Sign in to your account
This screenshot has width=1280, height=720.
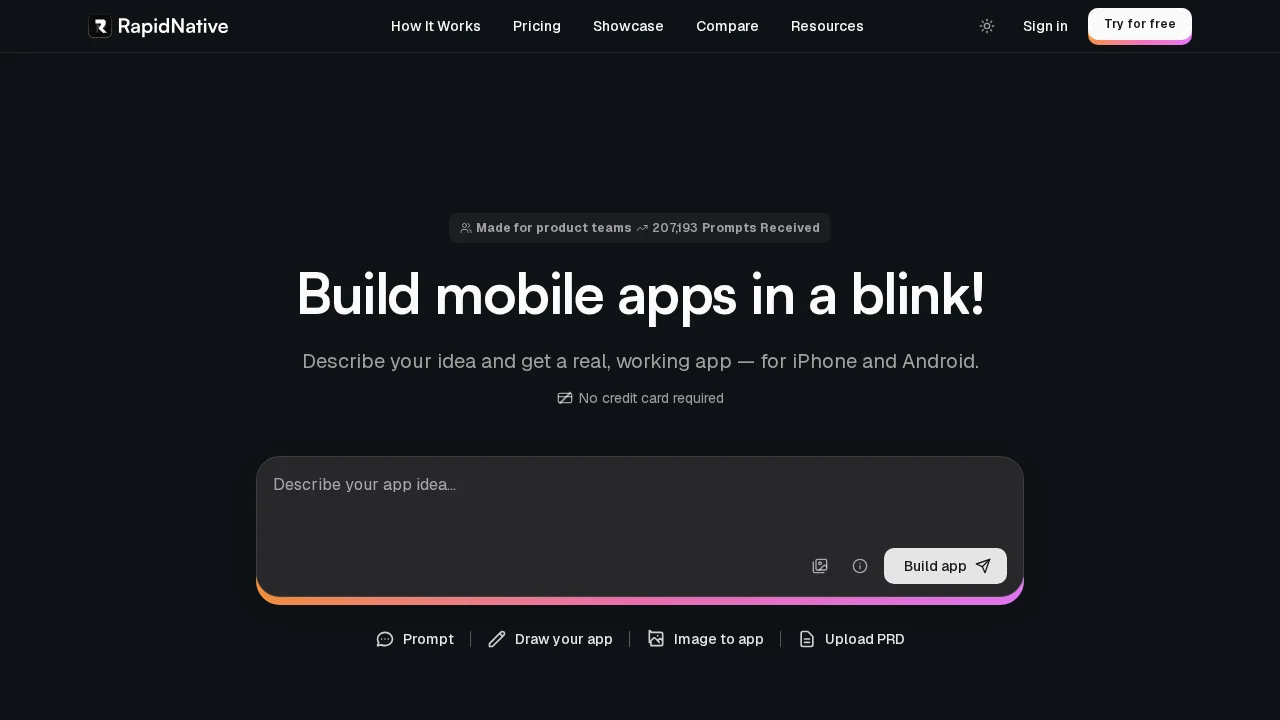(x=1045, y=26)
